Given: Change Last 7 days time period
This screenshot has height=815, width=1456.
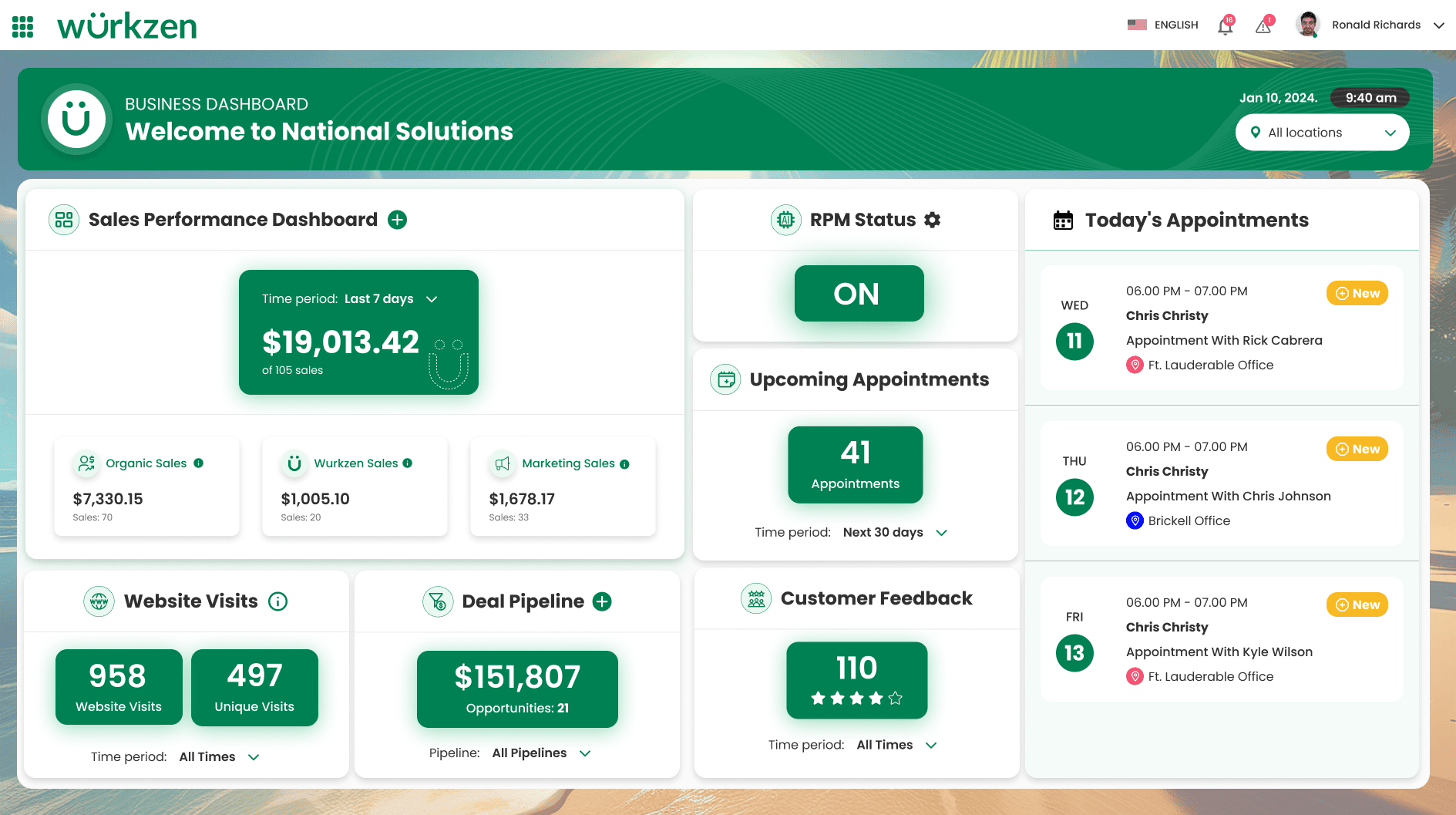Looking at the screenshot, I should pos(391,299).
